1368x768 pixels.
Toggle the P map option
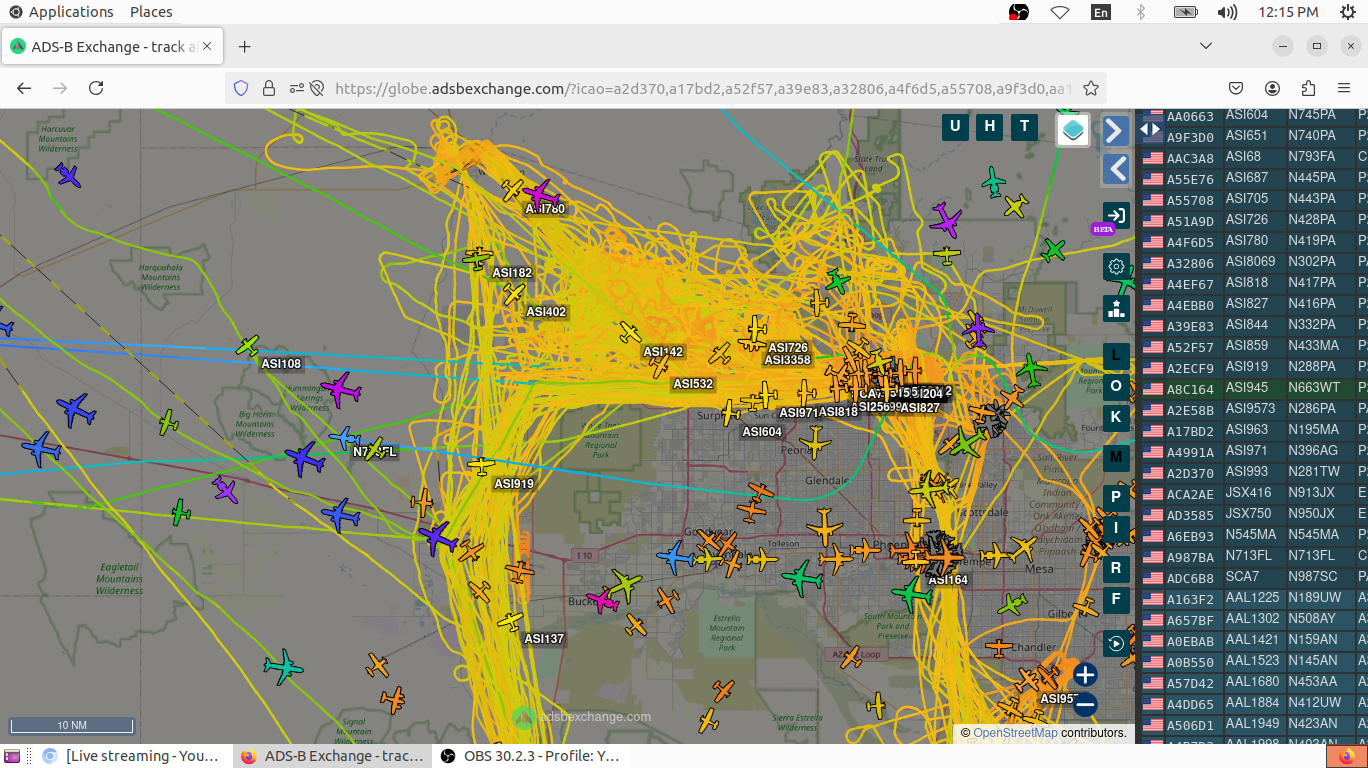point(1116,497)
